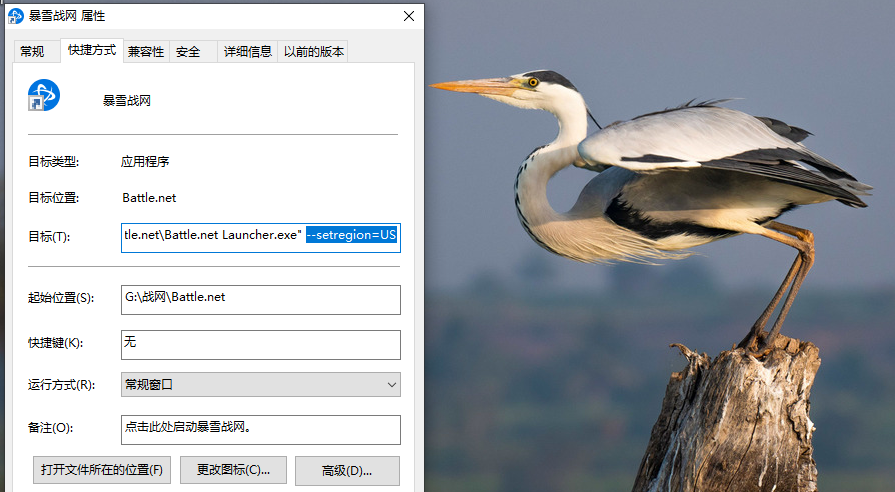Go to the 安全 tab
This screenshot has height=492, width=895.
[188, 52]
